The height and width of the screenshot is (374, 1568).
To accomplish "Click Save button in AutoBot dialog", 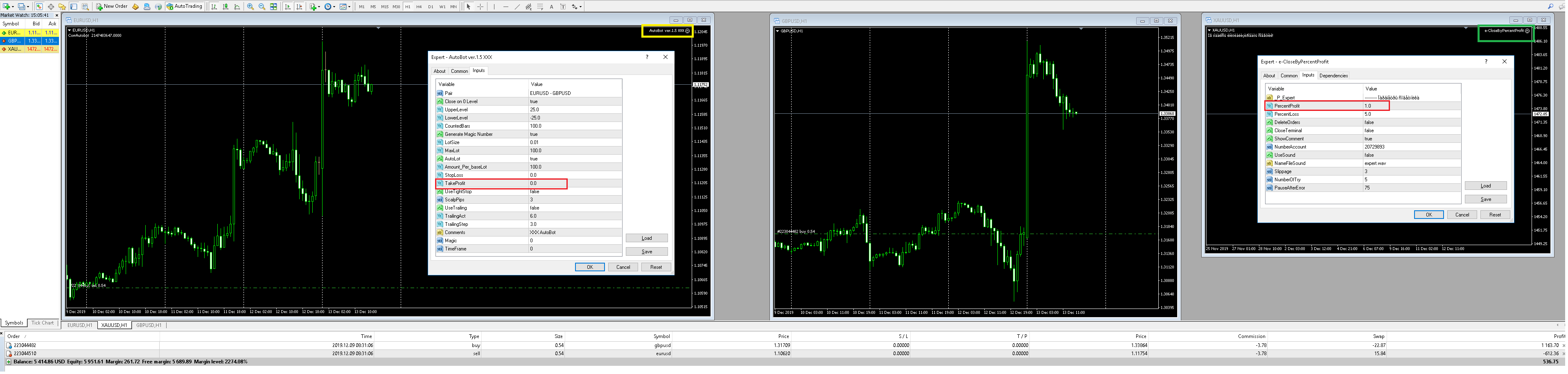I will tap(646, 251).
